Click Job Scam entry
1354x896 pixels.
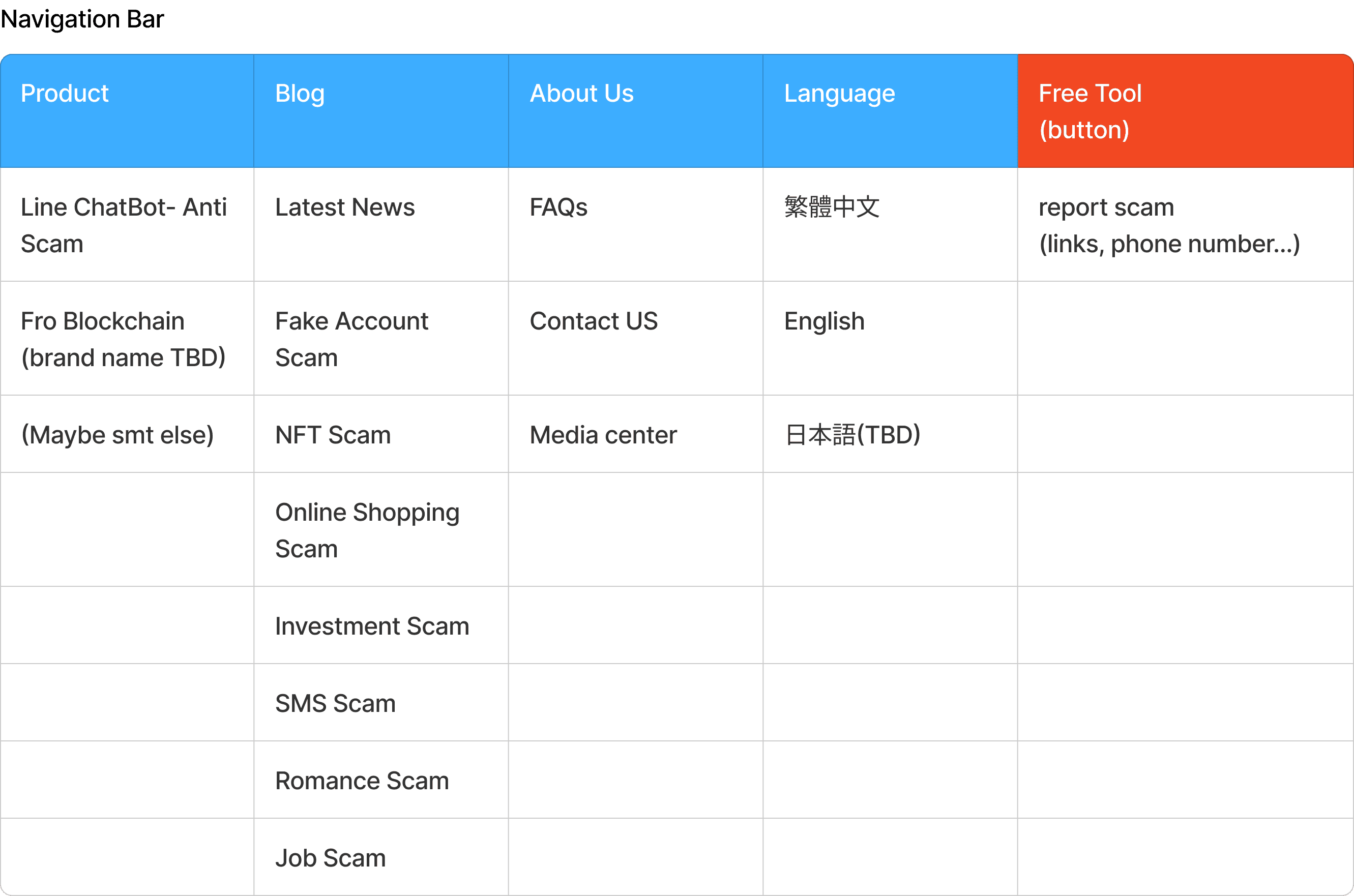point(330,858)
